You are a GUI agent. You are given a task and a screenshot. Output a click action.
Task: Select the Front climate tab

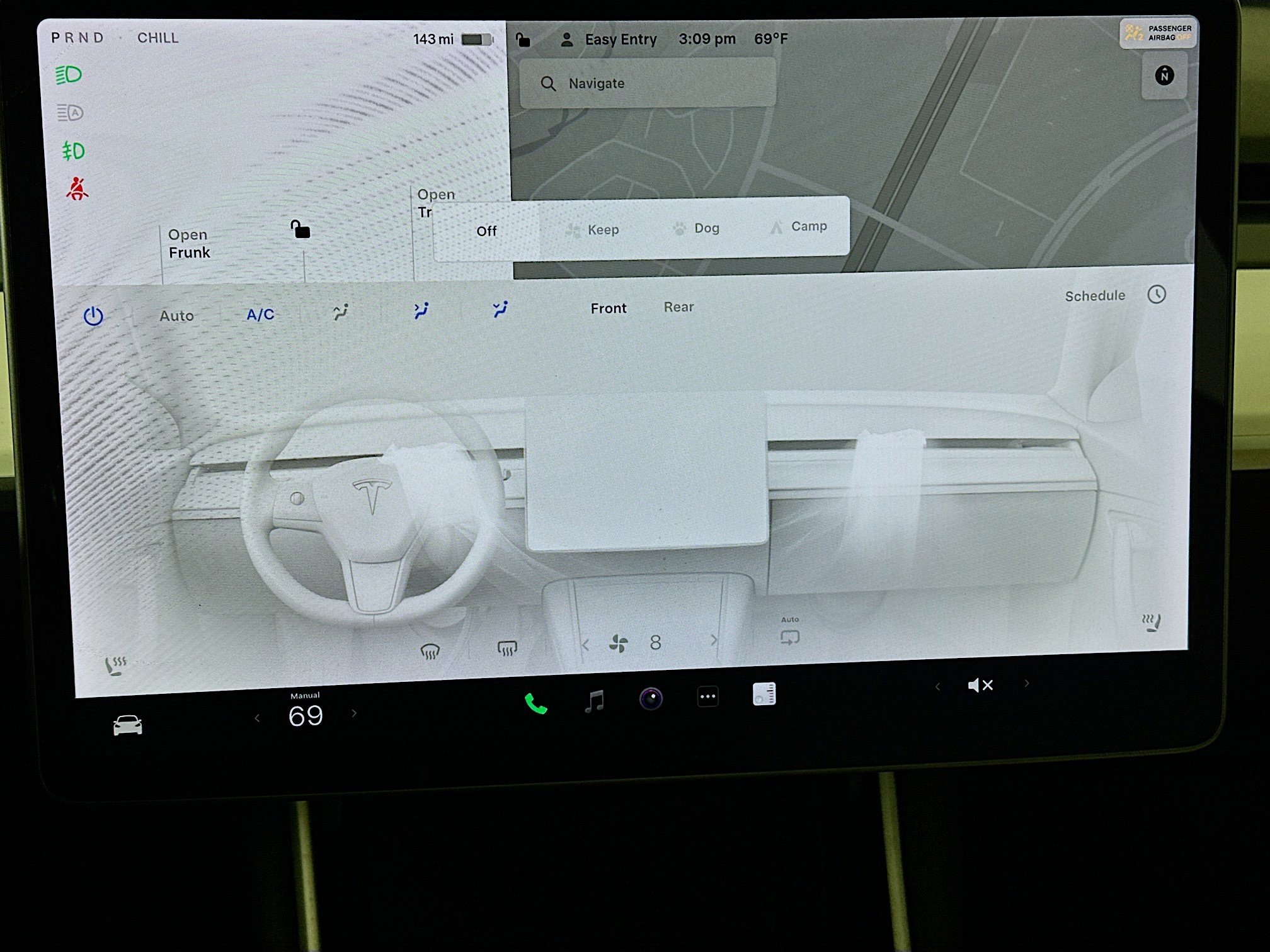click(x=609, y=308)
